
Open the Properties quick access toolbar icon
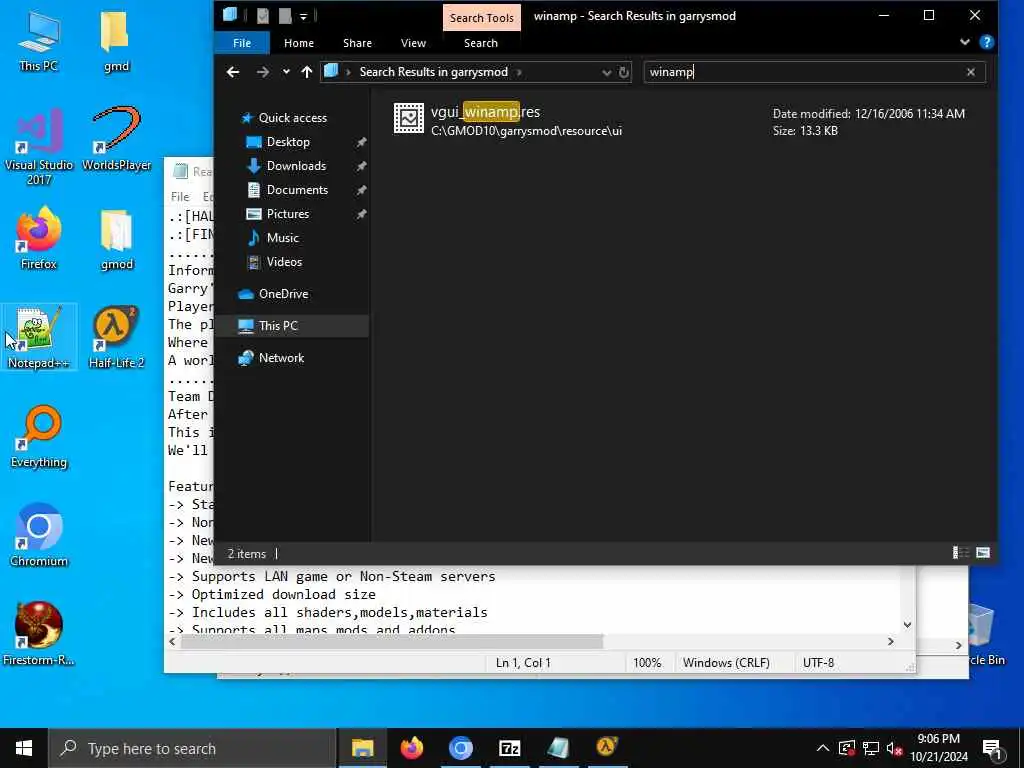click(263, 16)
